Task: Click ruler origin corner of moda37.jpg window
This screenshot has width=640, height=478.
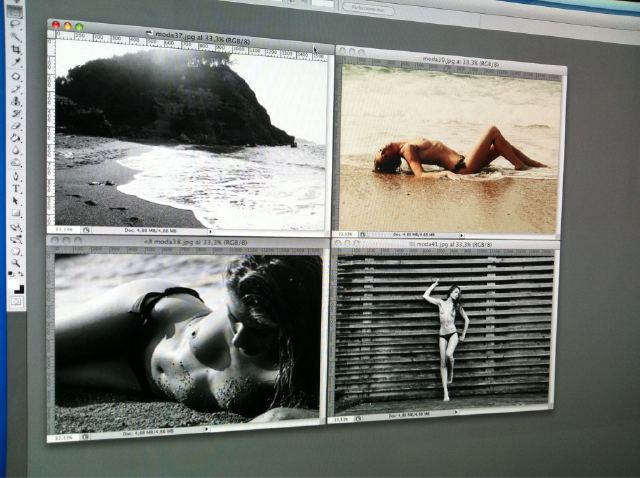Action: pyautogui.click(x=51, y=34)
